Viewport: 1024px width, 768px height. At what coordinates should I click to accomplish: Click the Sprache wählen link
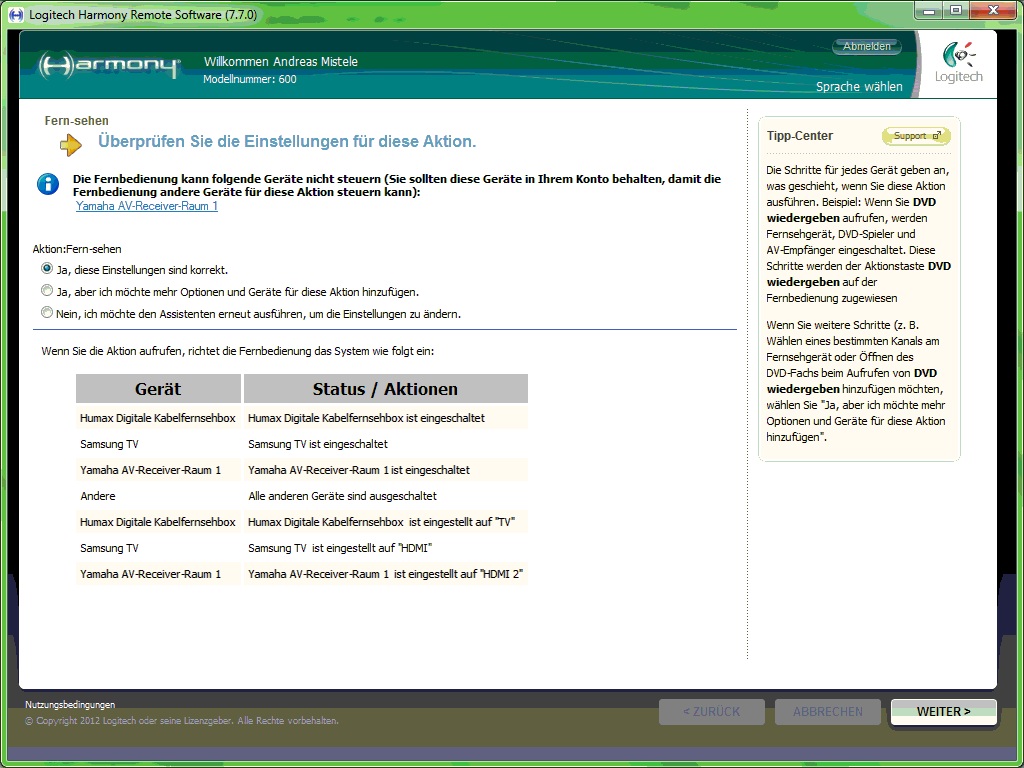[x=858, y=87]
